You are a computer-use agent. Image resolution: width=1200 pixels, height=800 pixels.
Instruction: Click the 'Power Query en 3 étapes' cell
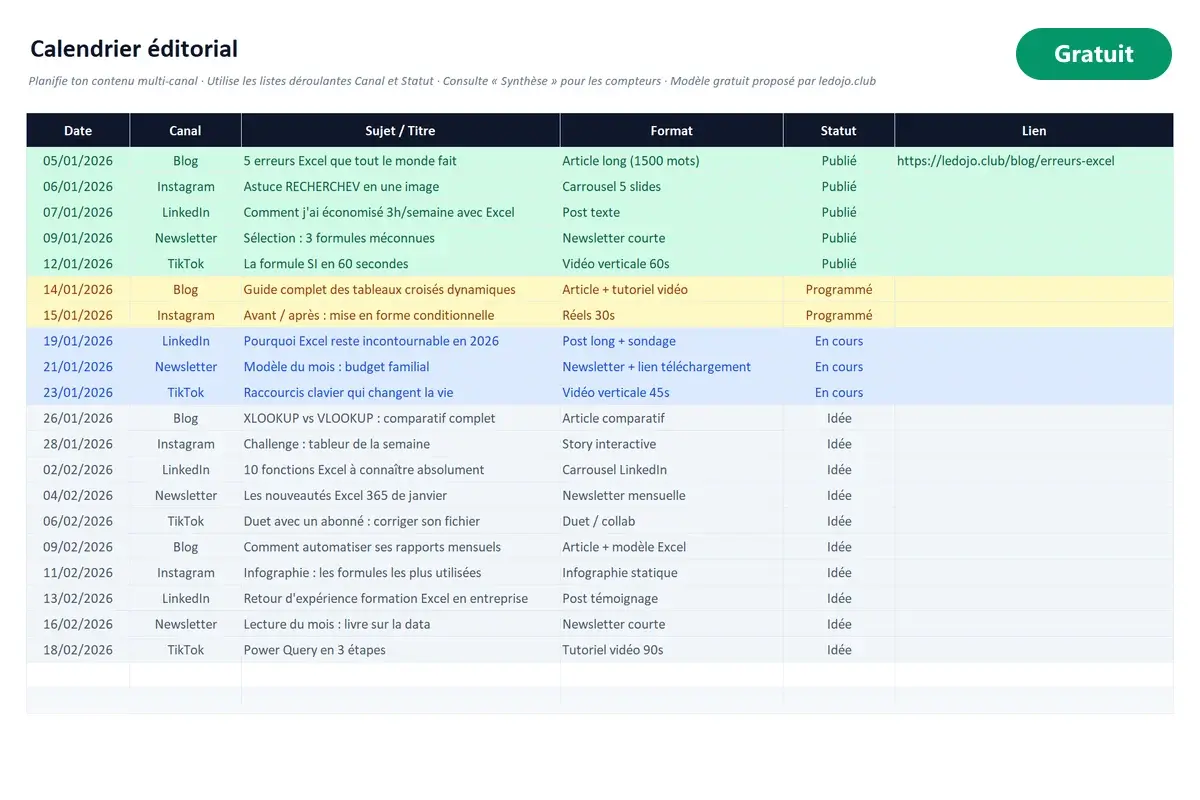point(400,650)
